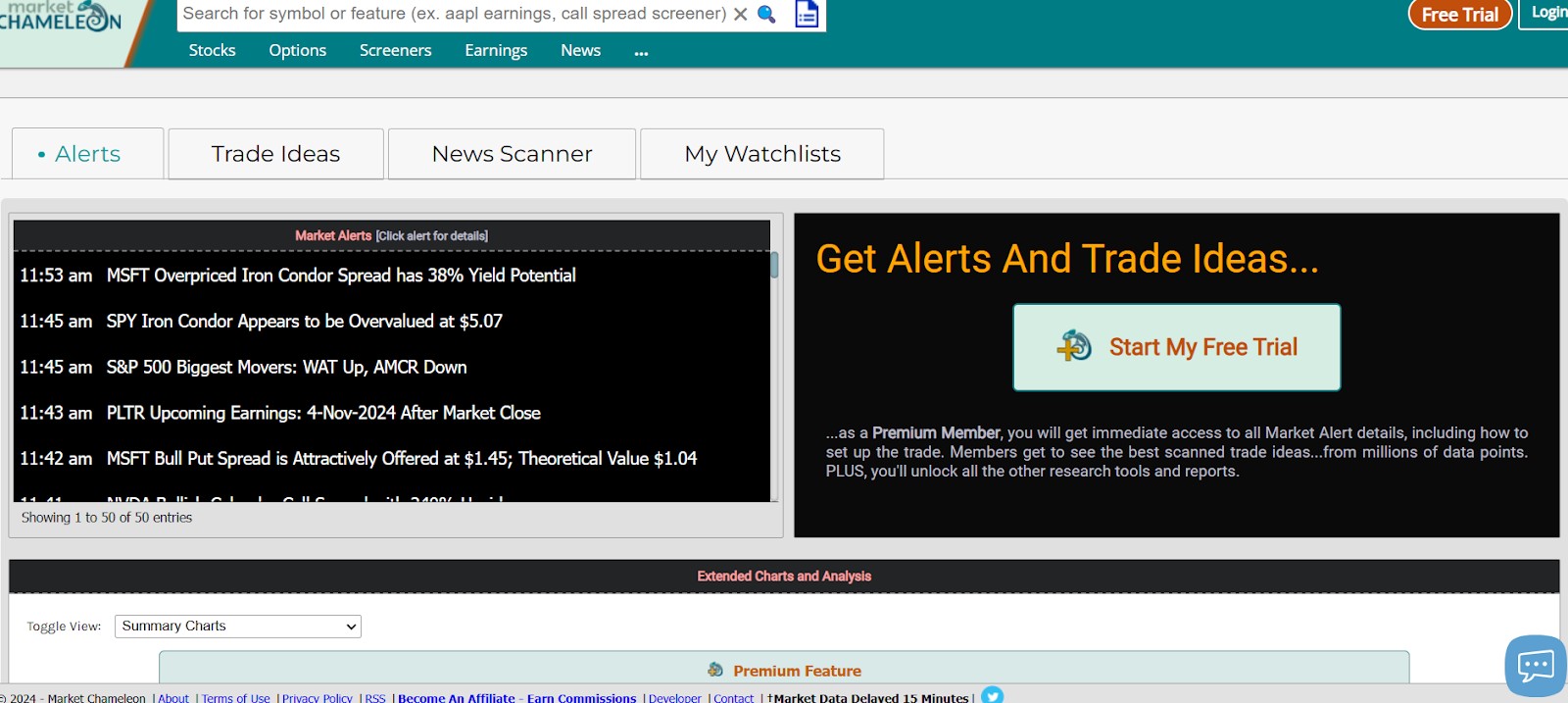Screen dimensions: 1568x703
Task: Open the MSFT Bull Put Spread alert
Action: tap(402, 459)
